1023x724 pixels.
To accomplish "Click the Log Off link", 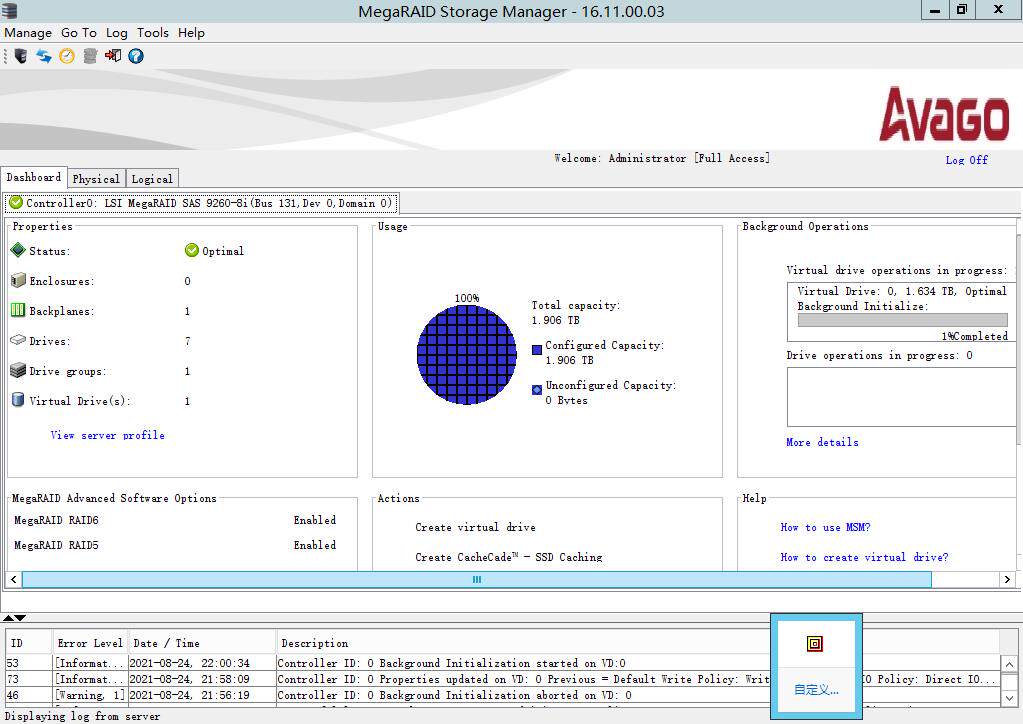I will (967, 160).
